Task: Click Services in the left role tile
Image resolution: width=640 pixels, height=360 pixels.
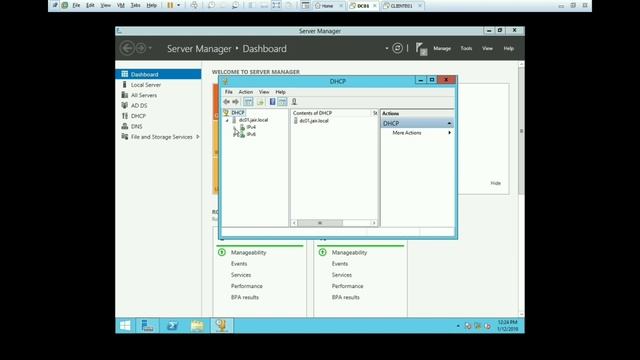Action: coord(241,275)
